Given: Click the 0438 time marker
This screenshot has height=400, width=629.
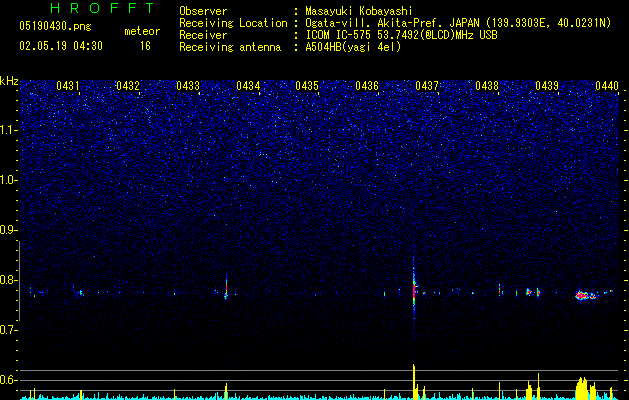Looking at the screenshot, I should 487,86.
